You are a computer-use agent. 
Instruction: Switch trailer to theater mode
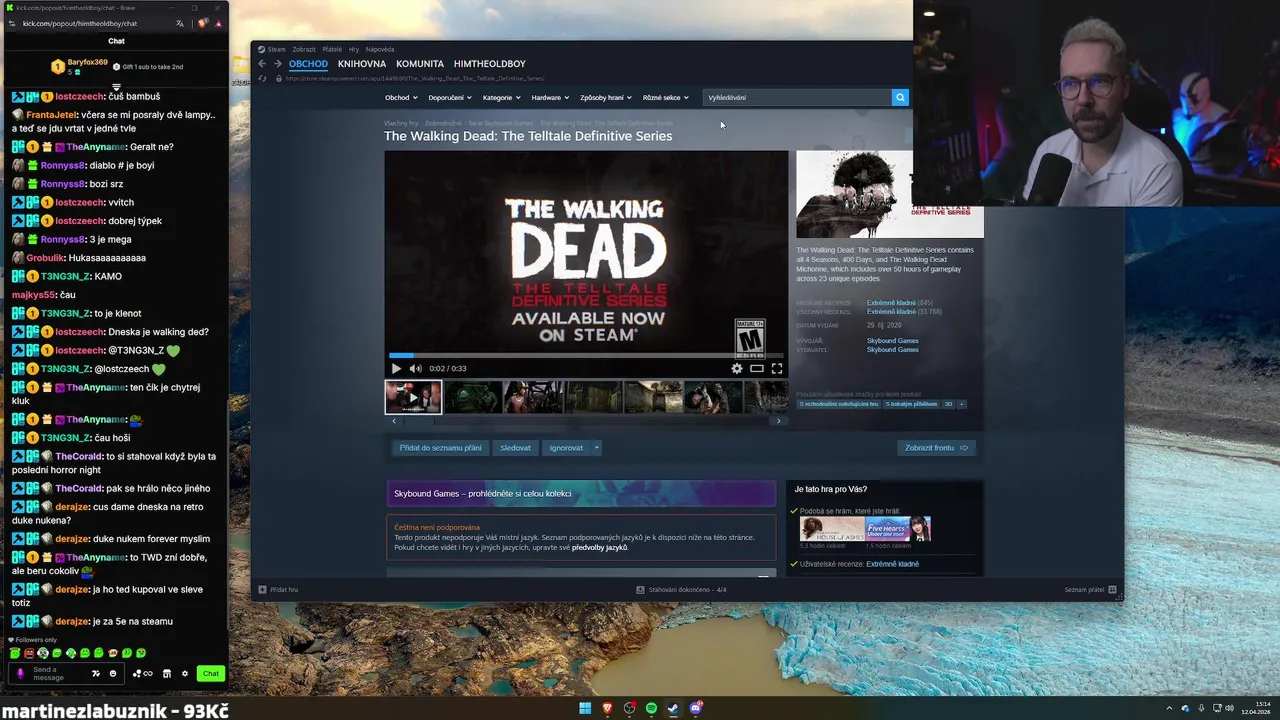(757, 368)
